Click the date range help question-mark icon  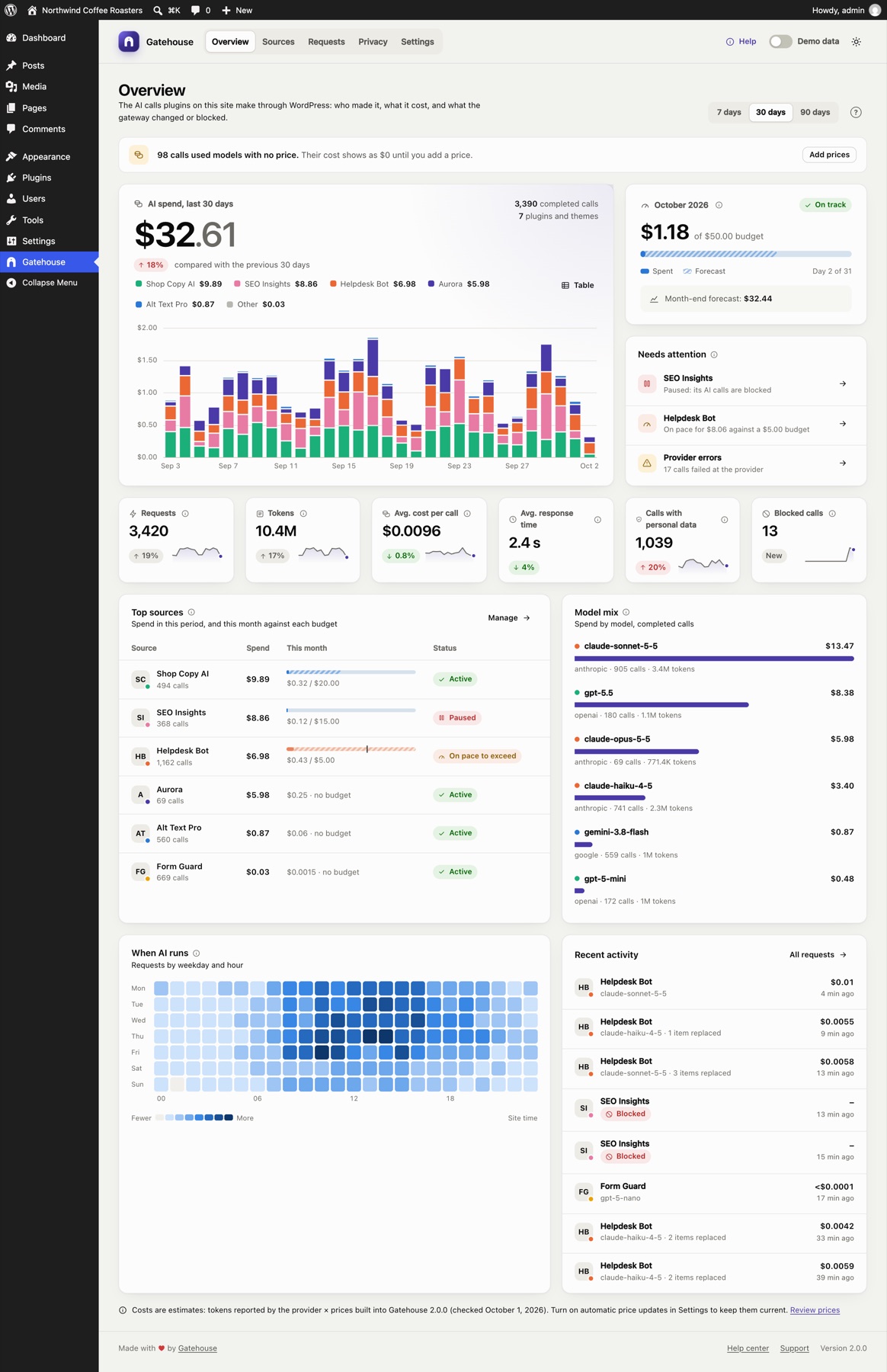click(x=856, y=112)
